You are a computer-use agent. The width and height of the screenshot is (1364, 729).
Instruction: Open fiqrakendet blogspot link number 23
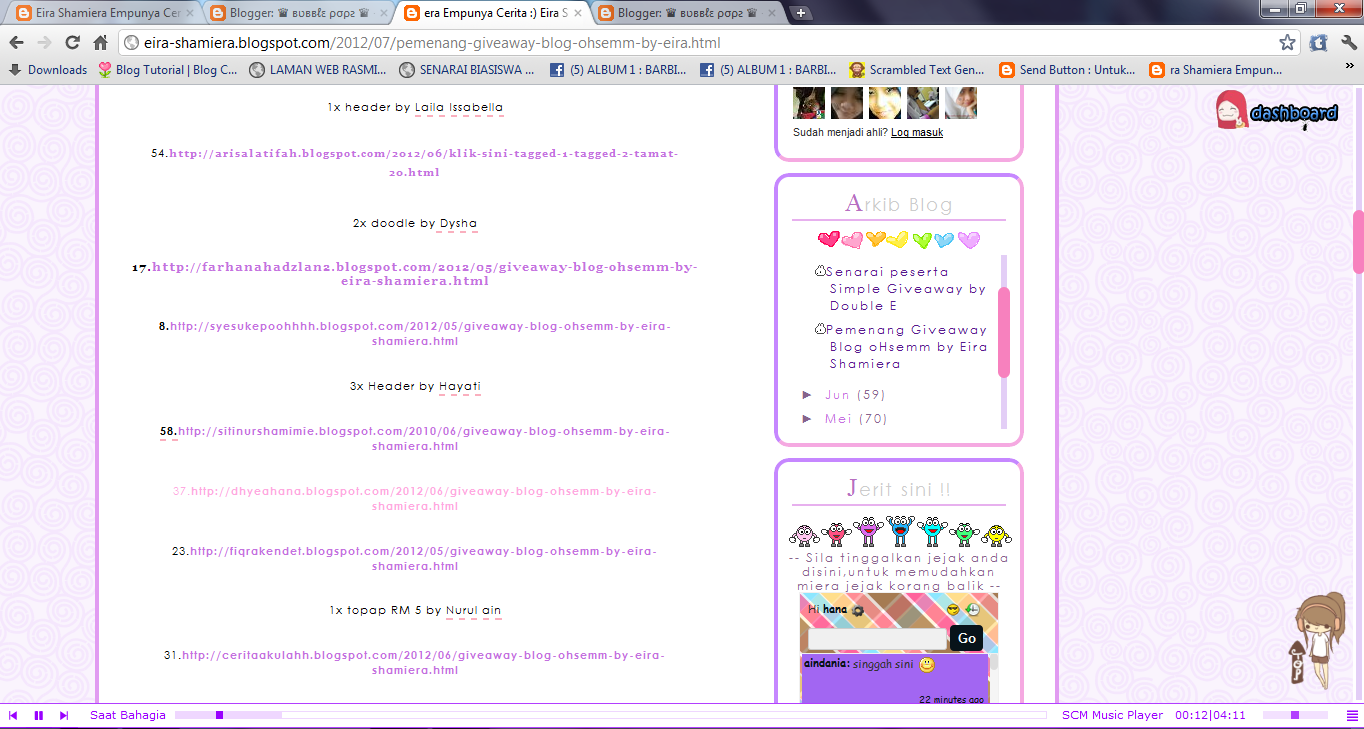[x=424, y=559]
